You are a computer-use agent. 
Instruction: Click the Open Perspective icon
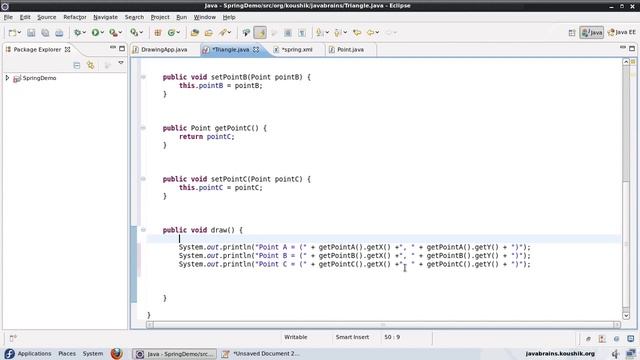pyautogui.click(x=572, y=33)
